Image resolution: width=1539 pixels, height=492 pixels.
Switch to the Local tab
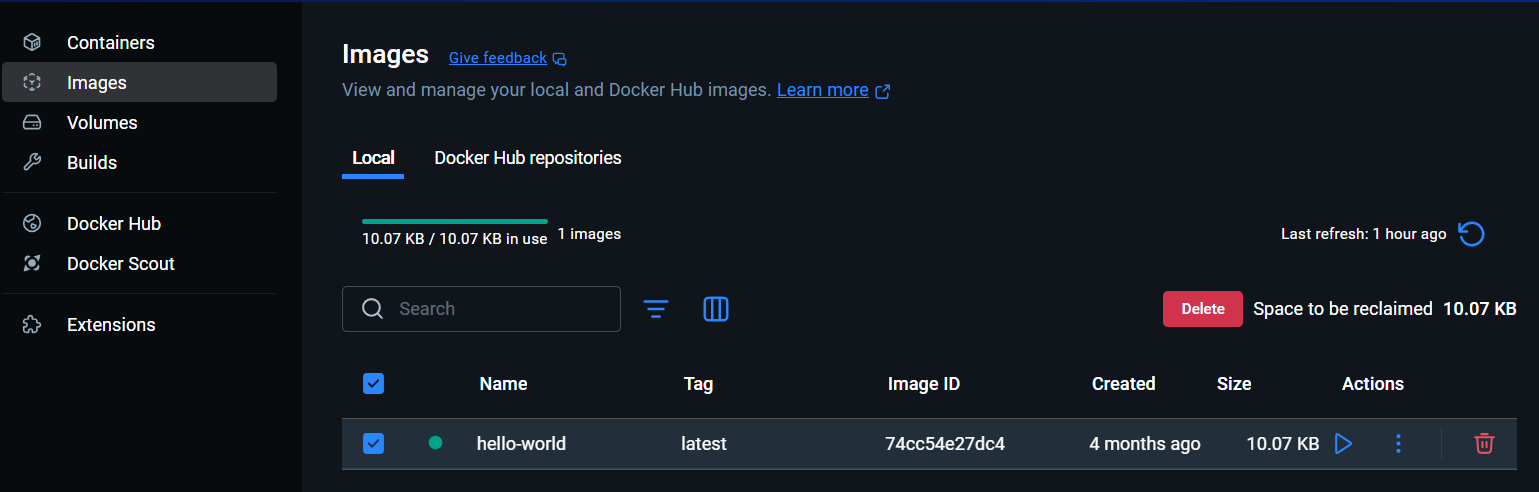pos(373,158)
